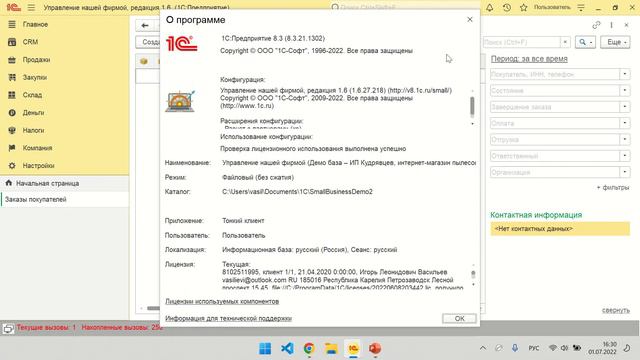Image resolution: width=640 pixels, height=360 pixels.
Task: Click Текущие вызовы: 1 status text
Action: pos(46,328)
